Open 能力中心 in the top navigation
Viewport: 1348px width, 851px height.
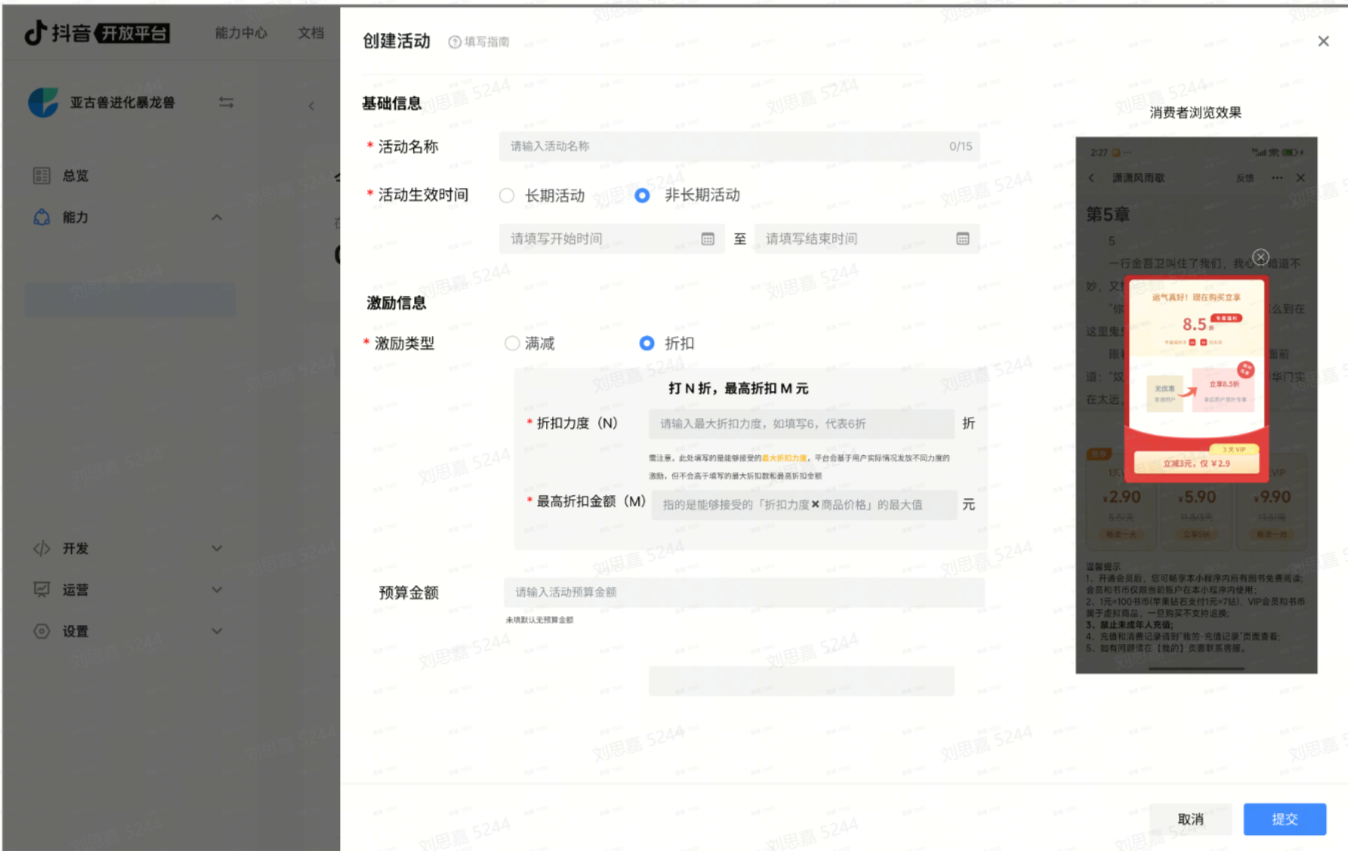pyautogui.click(x=241, y=33)
